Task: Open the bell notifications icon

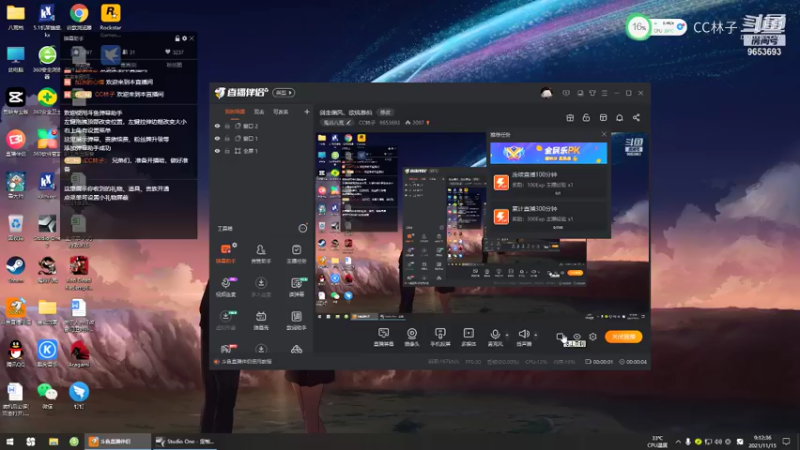Action: [x=619, y=118]
